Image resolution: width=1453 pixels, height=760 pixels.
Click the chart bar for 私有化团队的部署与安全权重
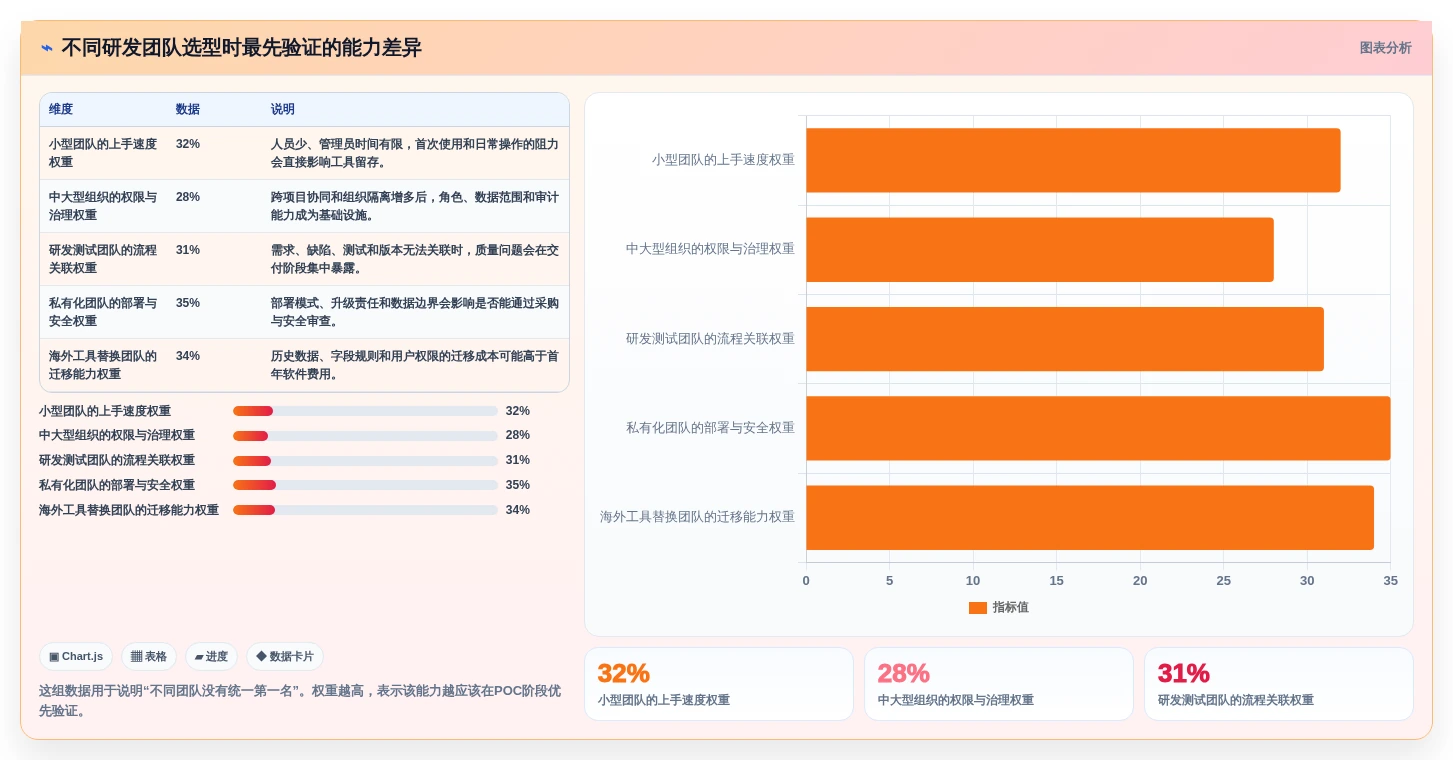coord(1098,428)
